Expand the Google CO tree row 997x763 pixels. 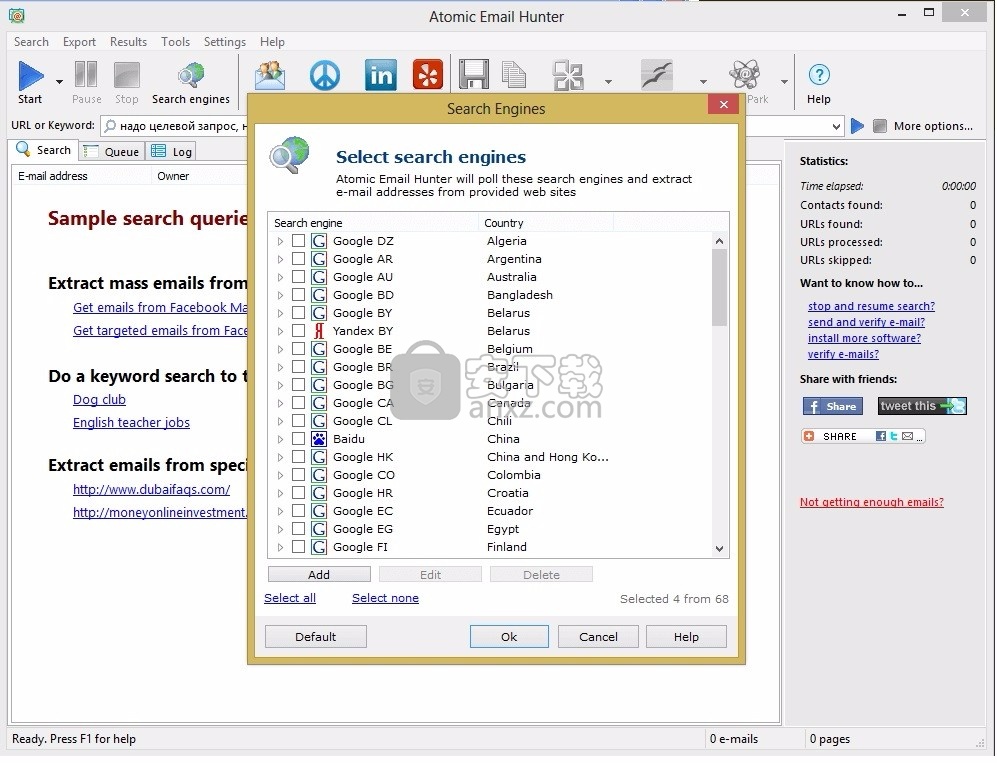[280, 475]
